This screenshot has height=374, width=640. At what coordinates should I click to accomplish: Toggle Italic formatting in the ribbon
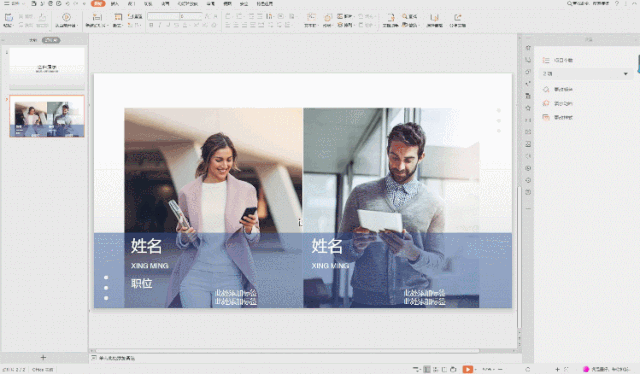(160, 25)
